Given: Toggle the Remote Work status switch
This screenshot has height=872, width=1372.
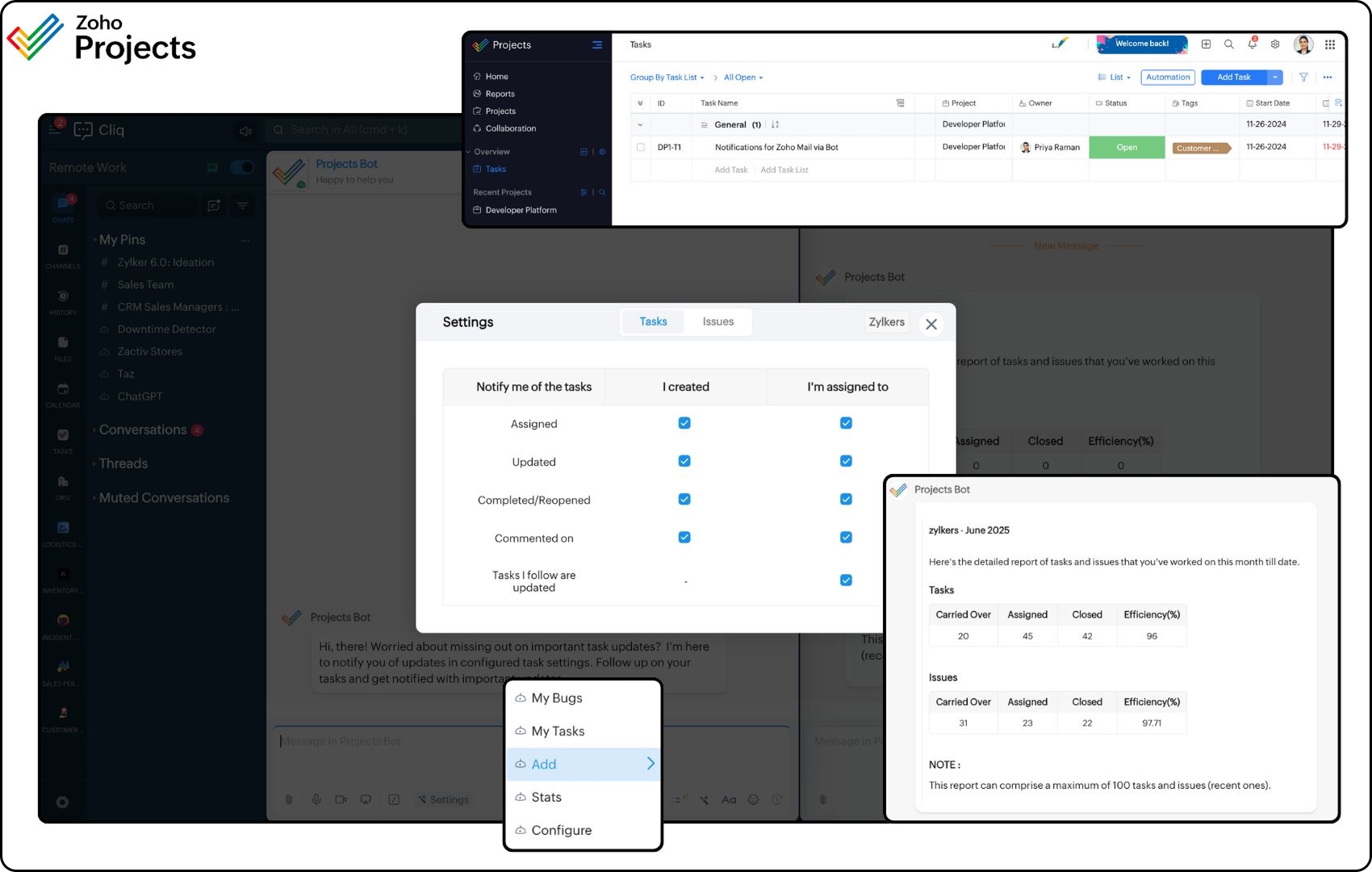Looking at the screenshot, I should [x=241, y=167].
